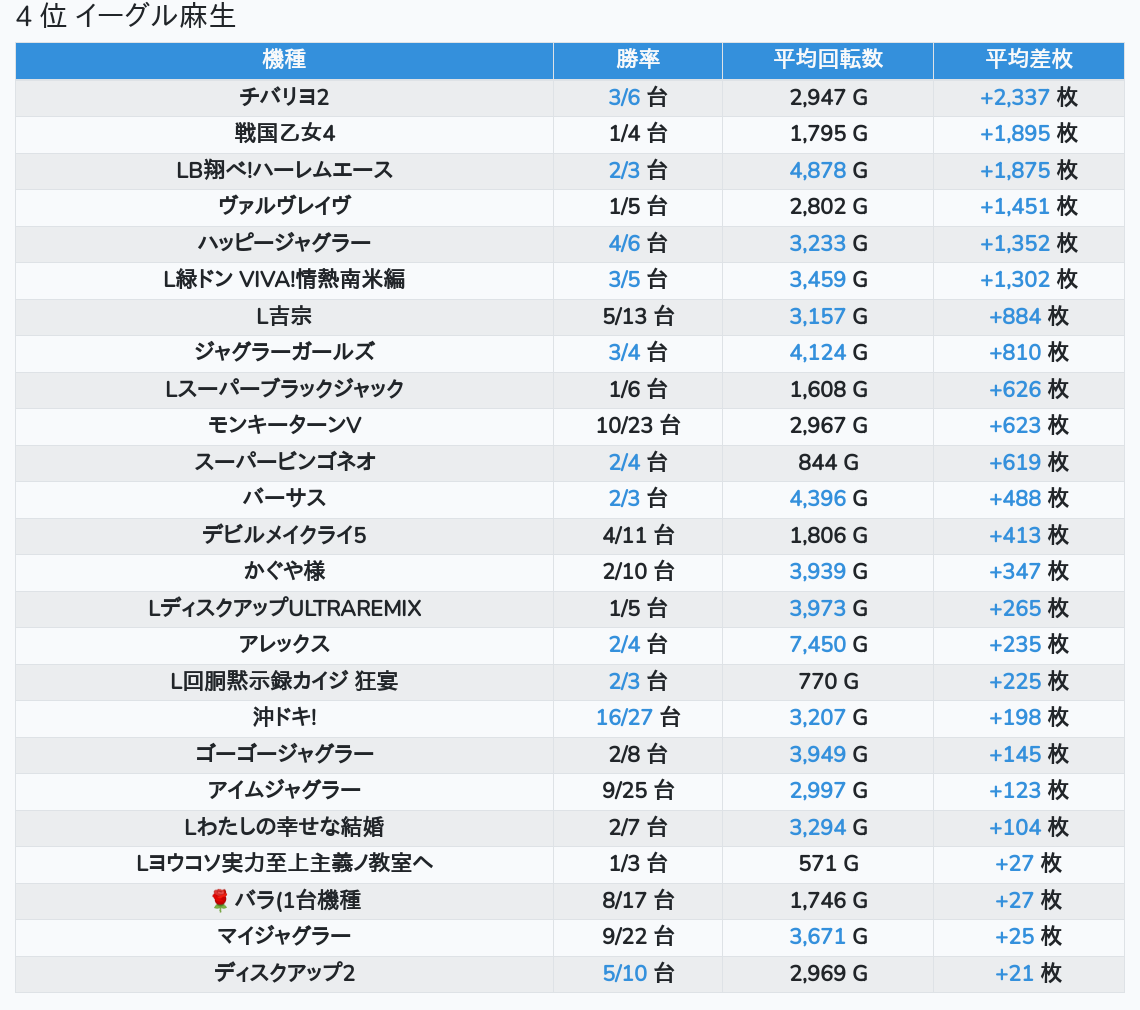Select the +1,451 枚 difference
1140x1010 pixels.
1029,207
